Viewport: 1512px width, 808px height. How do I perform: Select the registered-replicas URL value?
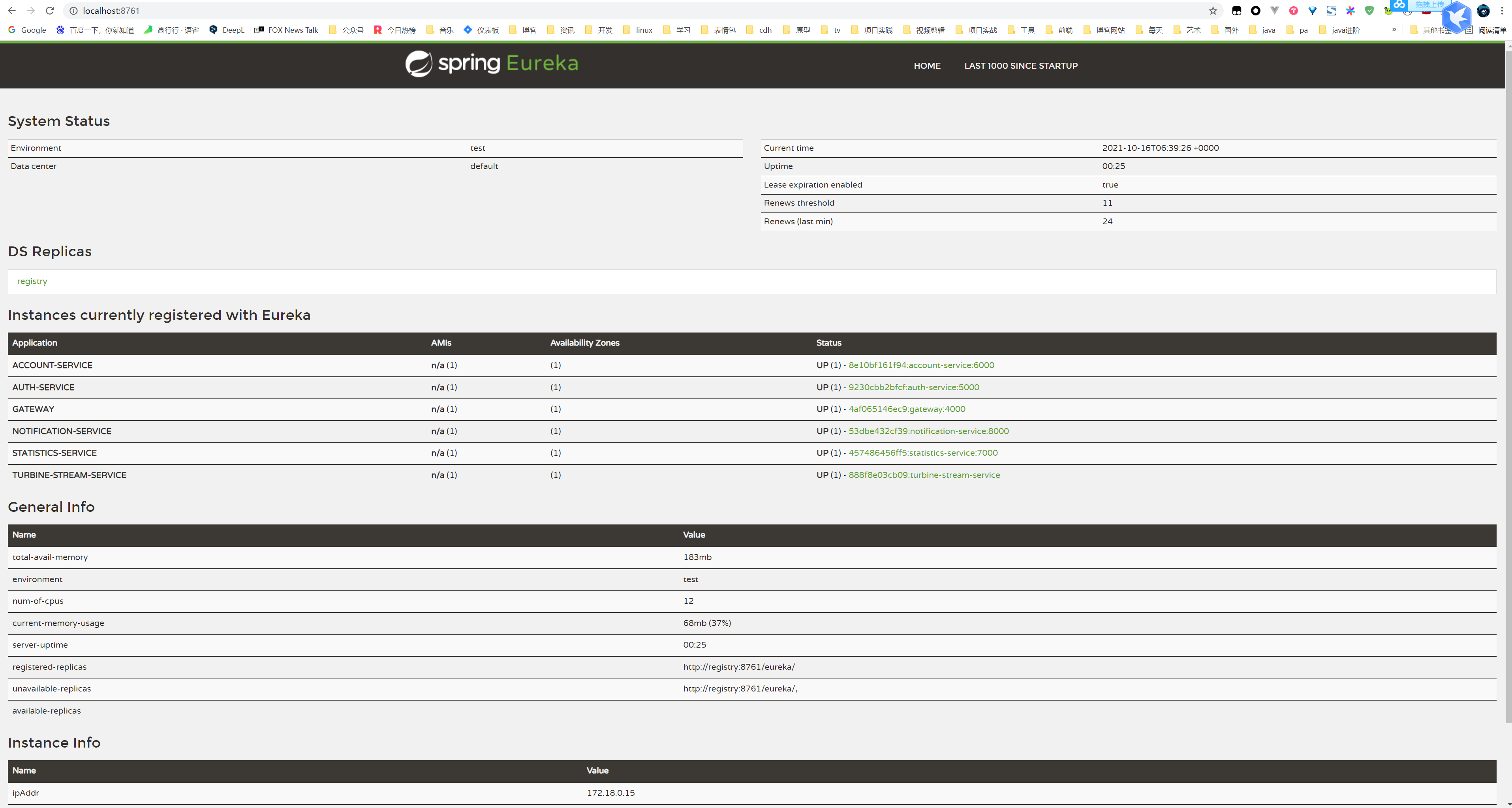pos(739,667)
